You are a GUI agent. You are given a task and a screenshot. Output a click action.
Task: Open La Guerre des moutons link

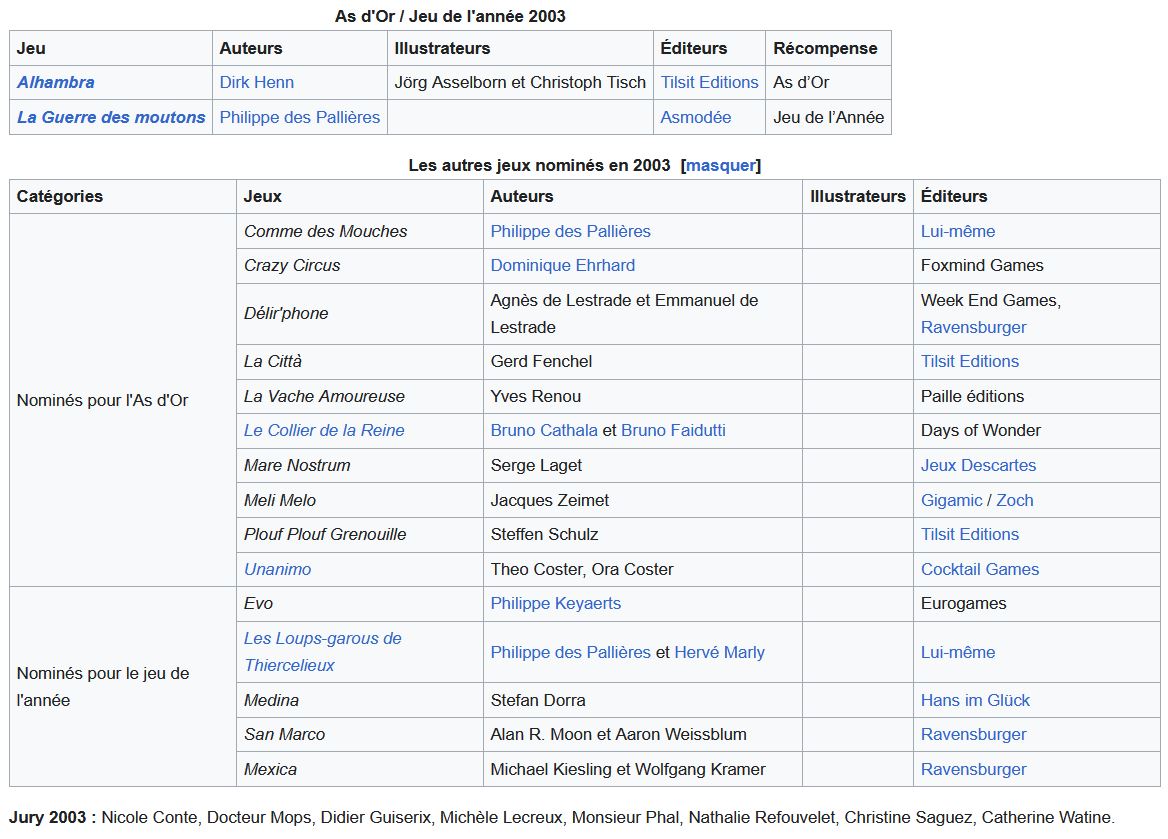coord(111,118)
